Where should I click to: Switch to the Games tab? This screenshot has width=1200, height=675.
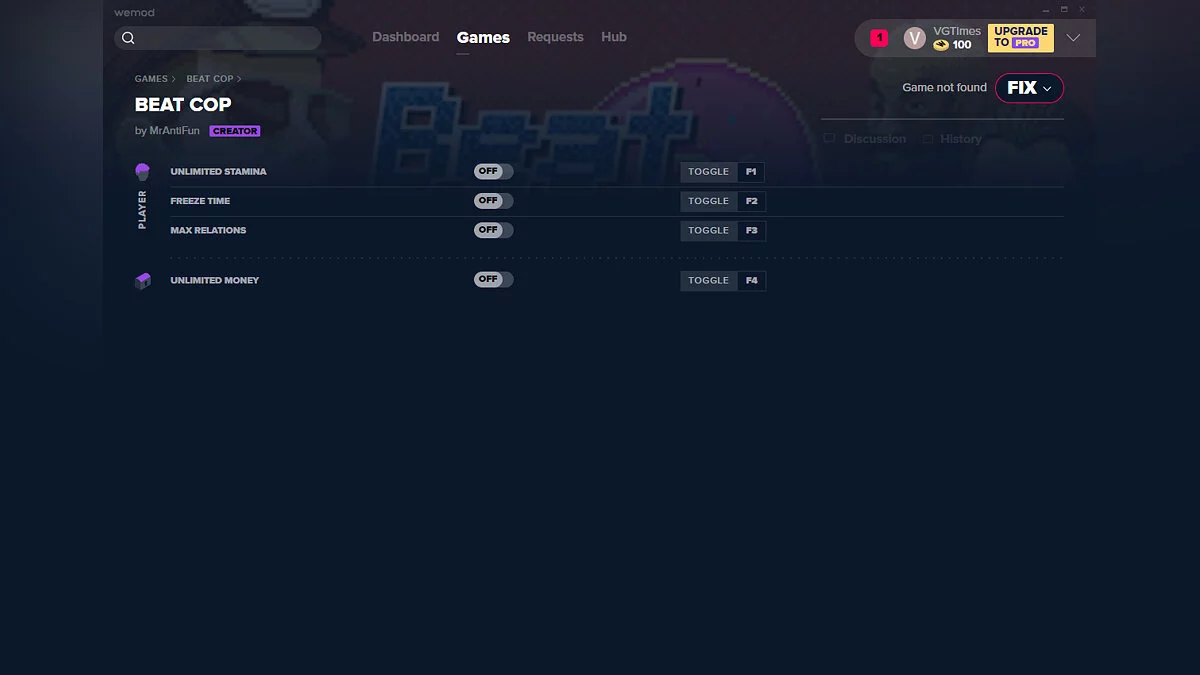483,37
